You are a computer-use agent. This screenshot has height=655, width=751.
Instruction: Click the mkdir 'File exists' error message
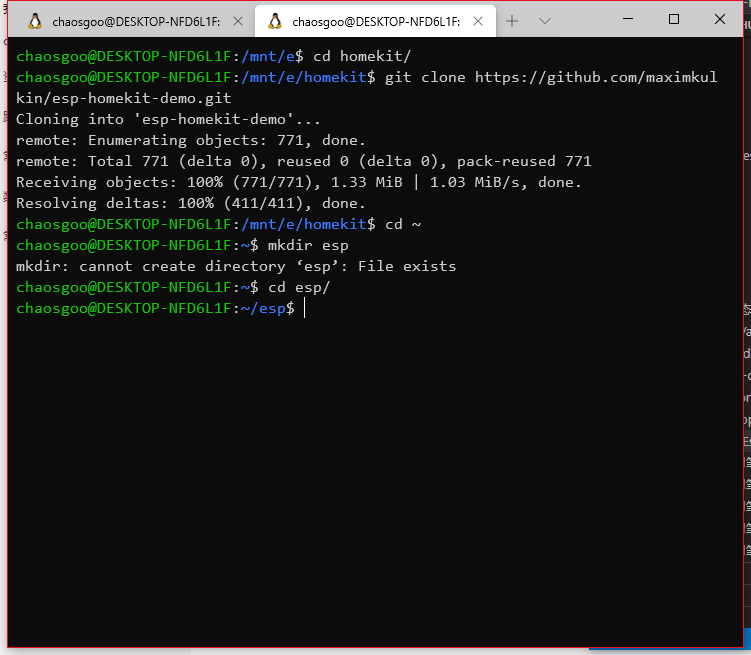[x=236, y=266]
